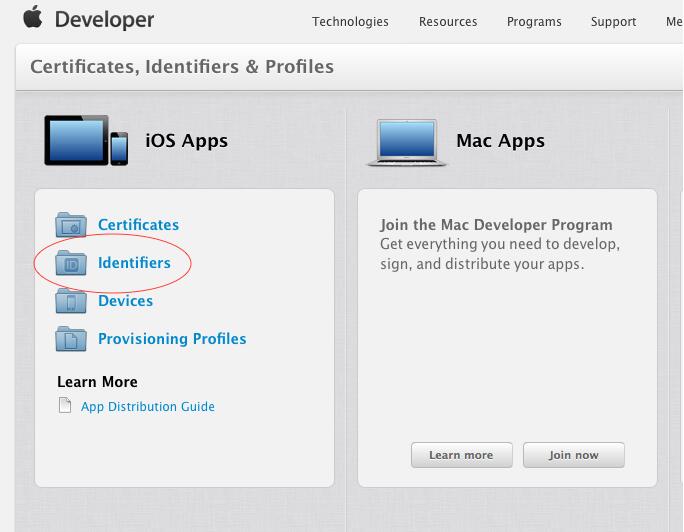The height and width of the screenshot is (532, 684).
Task: Click the Apple logo icon
Action: pos(33,17)
